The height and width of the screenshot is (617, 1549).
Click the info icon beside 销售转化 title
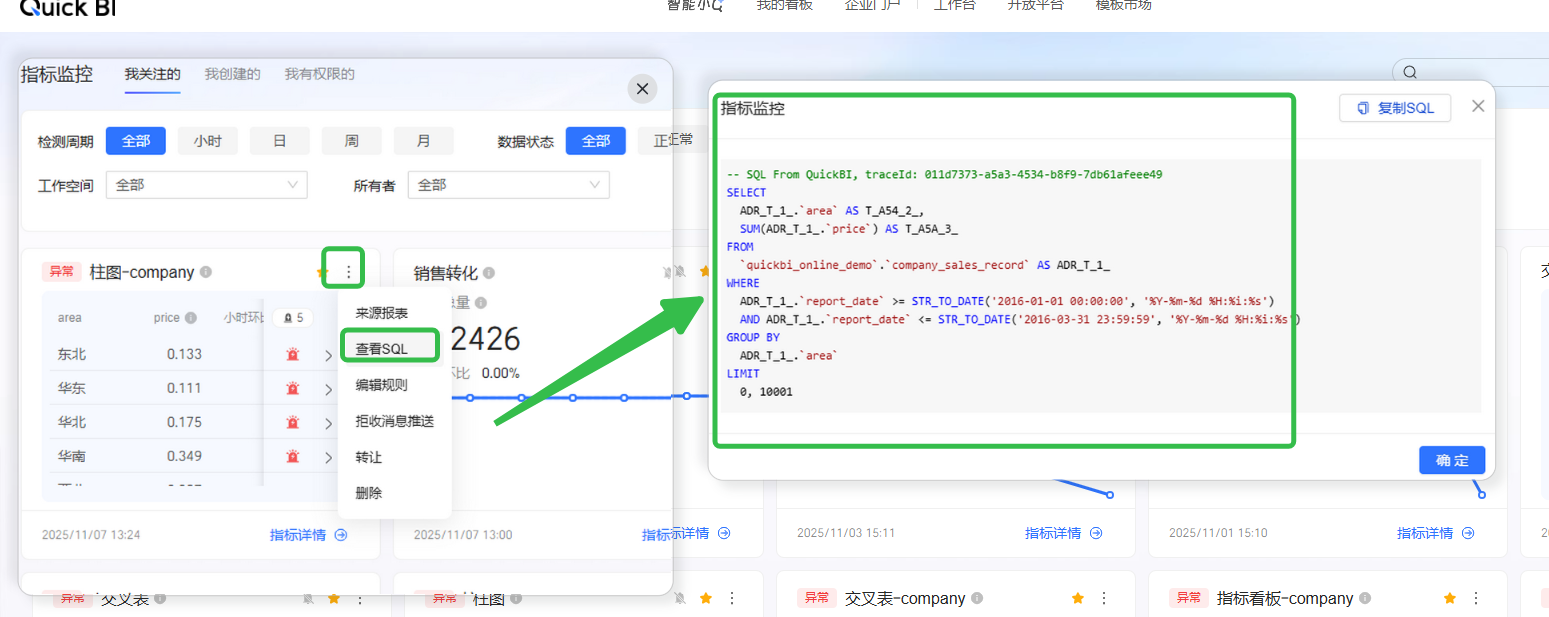[x=489, y=273]
